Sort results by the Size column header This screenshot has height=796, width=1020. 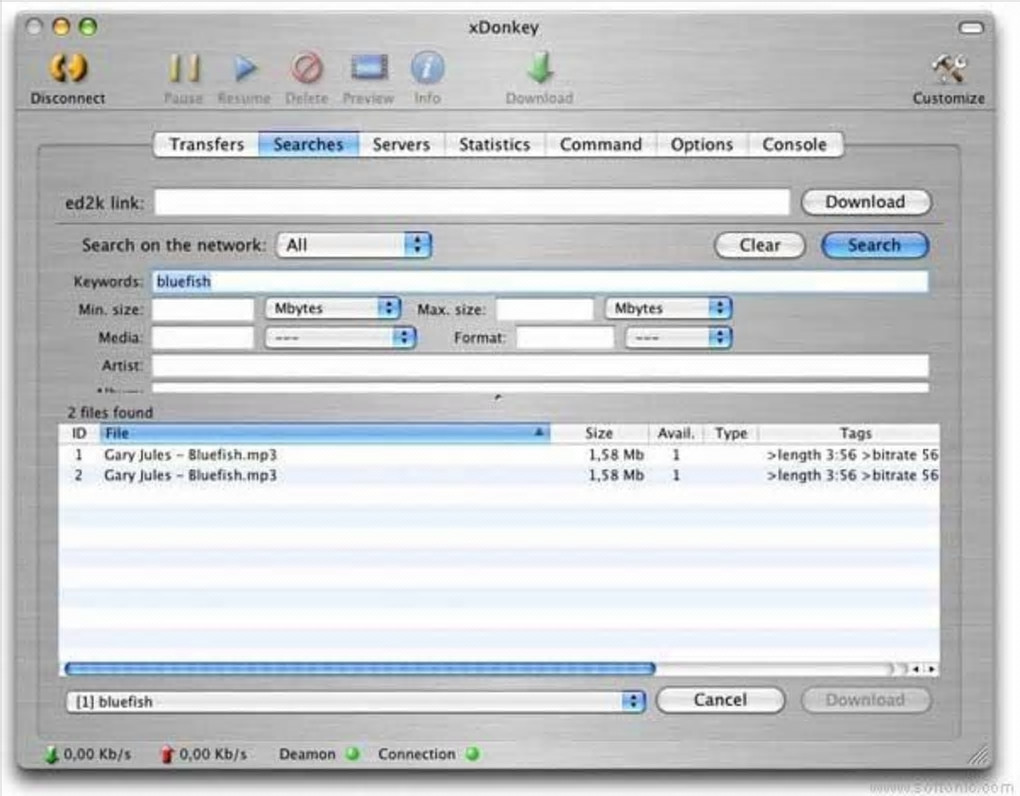tap(599, 434)
